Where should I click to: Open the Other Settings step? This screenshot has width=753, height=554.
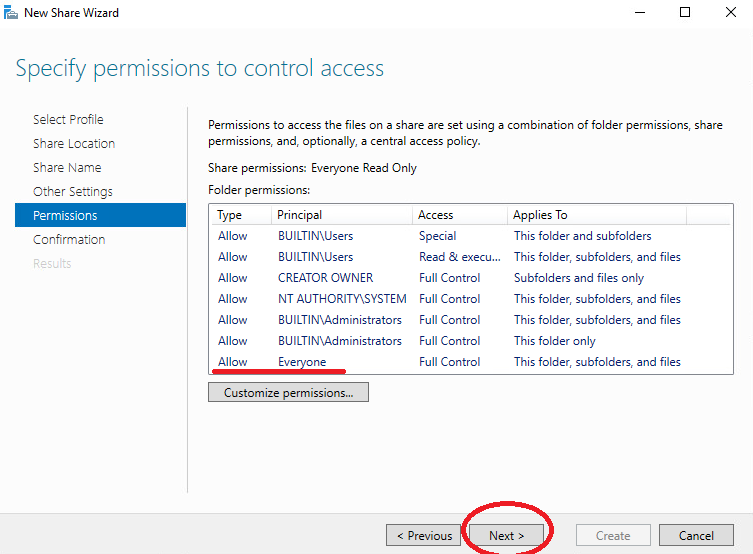(73, 191)
